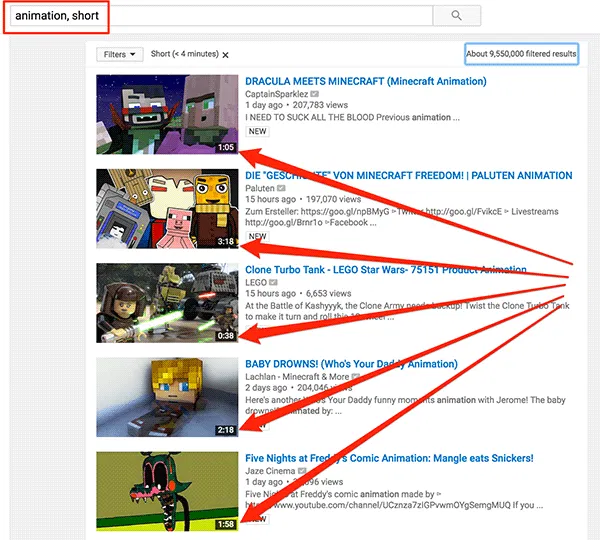This screenshot has width=600, height=540.
Task: Focus the search box containing 'animation, short'
Action: pos(221,16)
